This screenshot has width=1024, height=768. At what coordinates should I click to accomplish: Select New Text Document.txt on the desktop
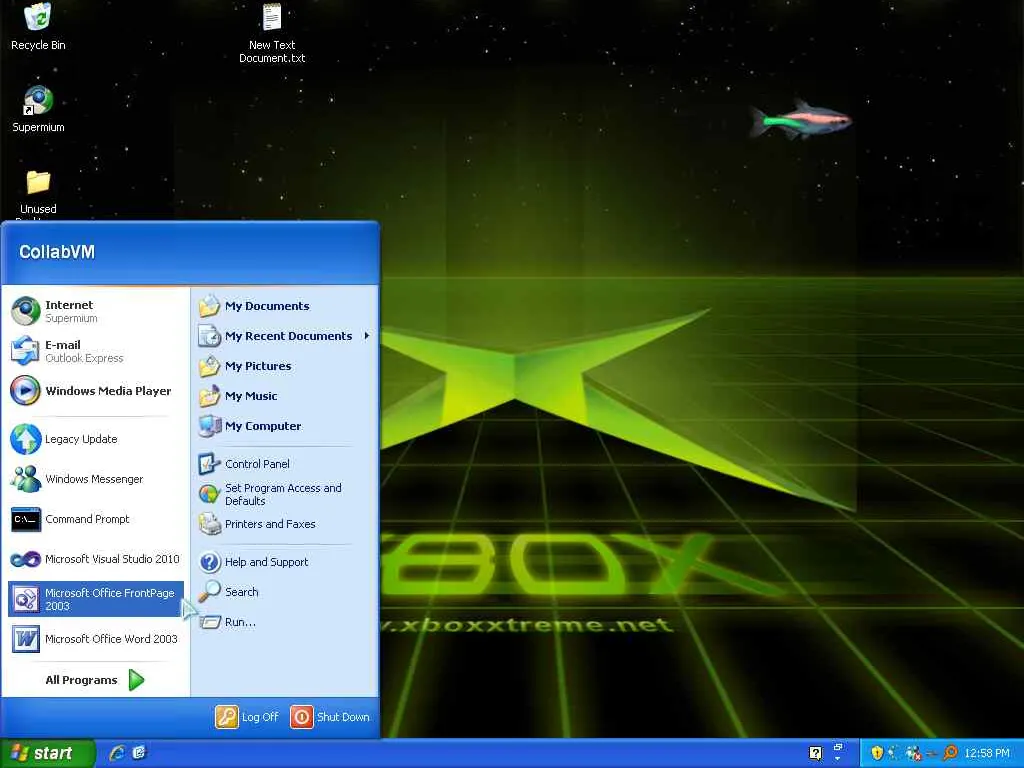[x=272, y=33]
